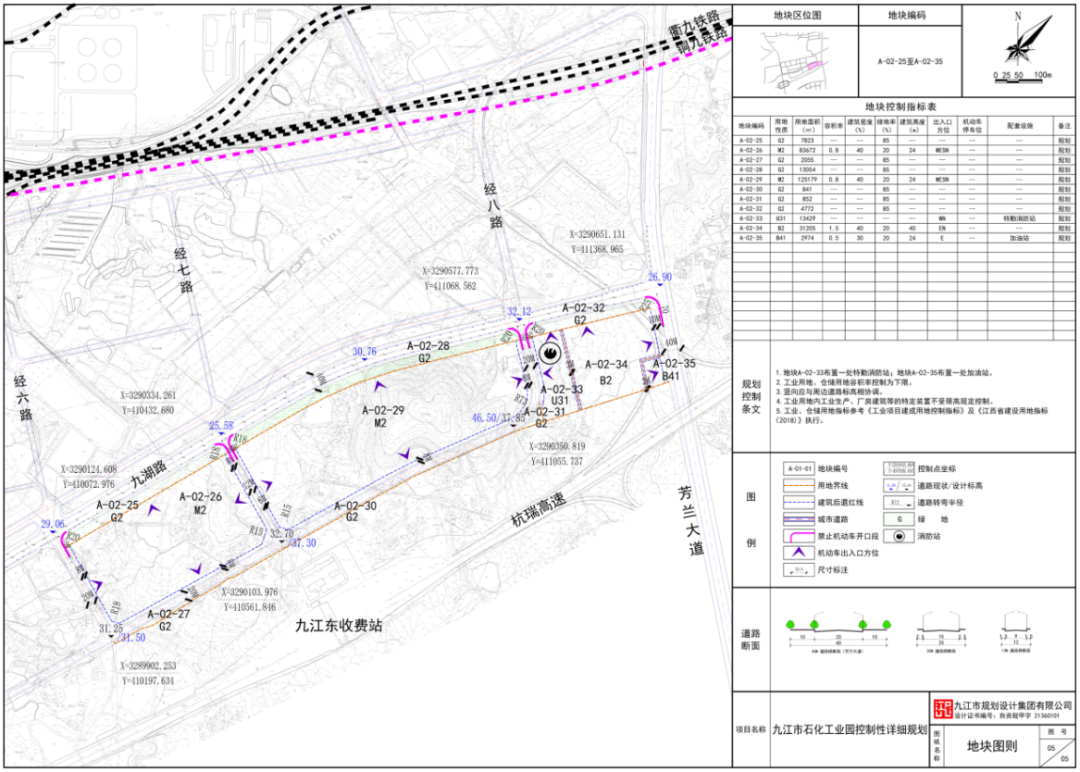Click the A-02-27 G2 plot label on map
The height and width of the screenshot is (772, 1080).
pos(169,620)
